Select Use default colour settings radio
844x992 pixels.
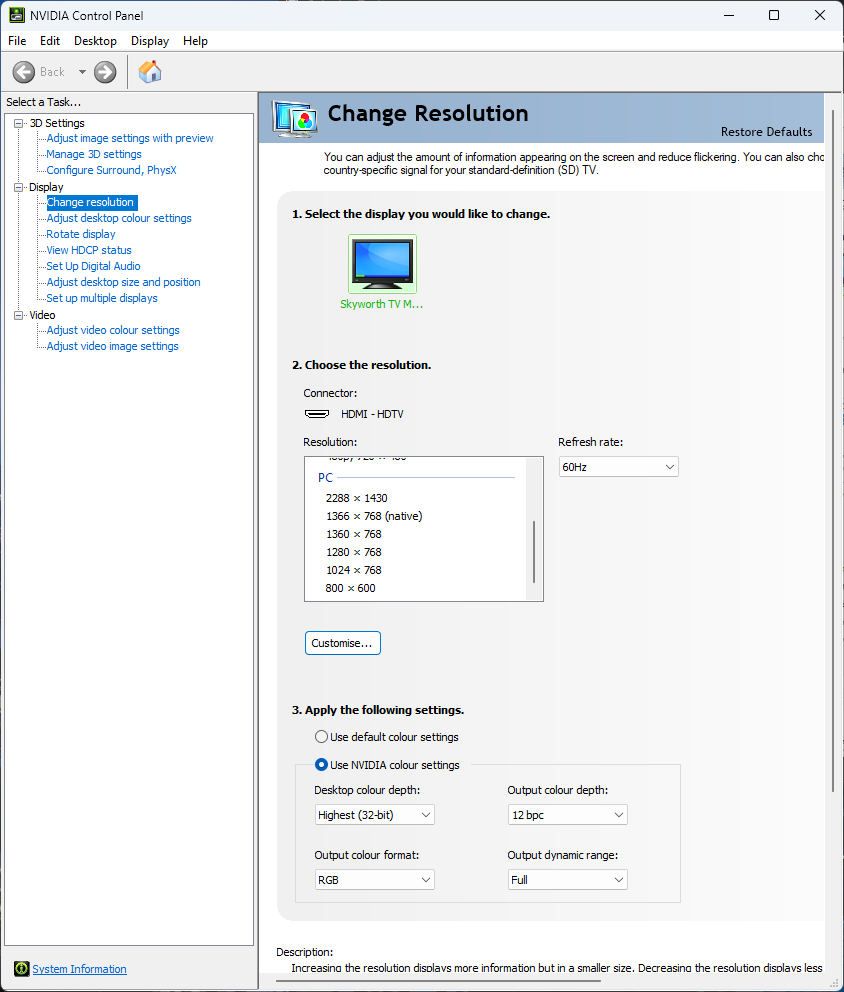tap(321, 736)
